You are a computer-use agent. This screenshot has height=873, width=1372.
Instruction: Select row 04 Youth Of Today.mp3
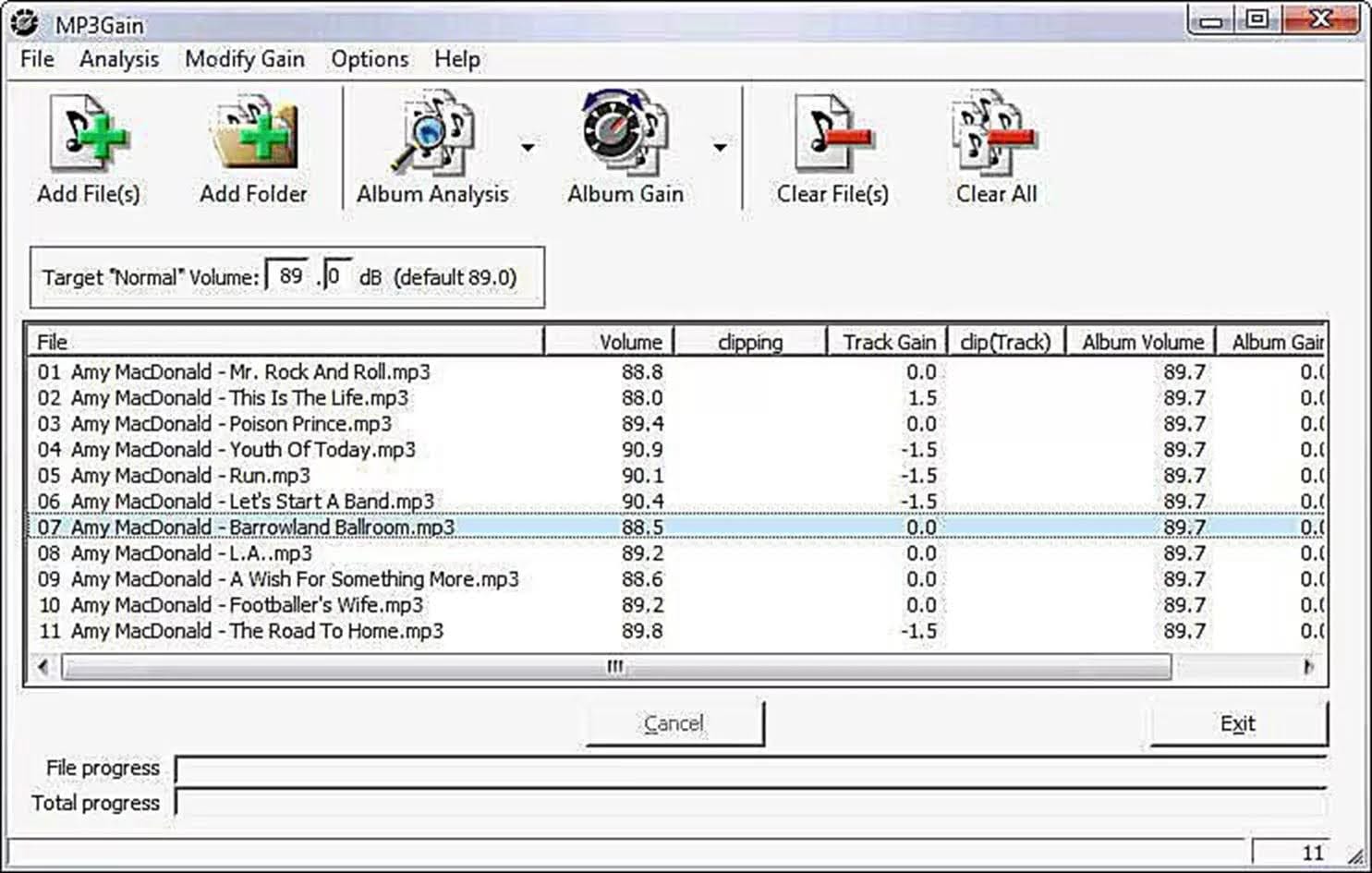(676, 449)
